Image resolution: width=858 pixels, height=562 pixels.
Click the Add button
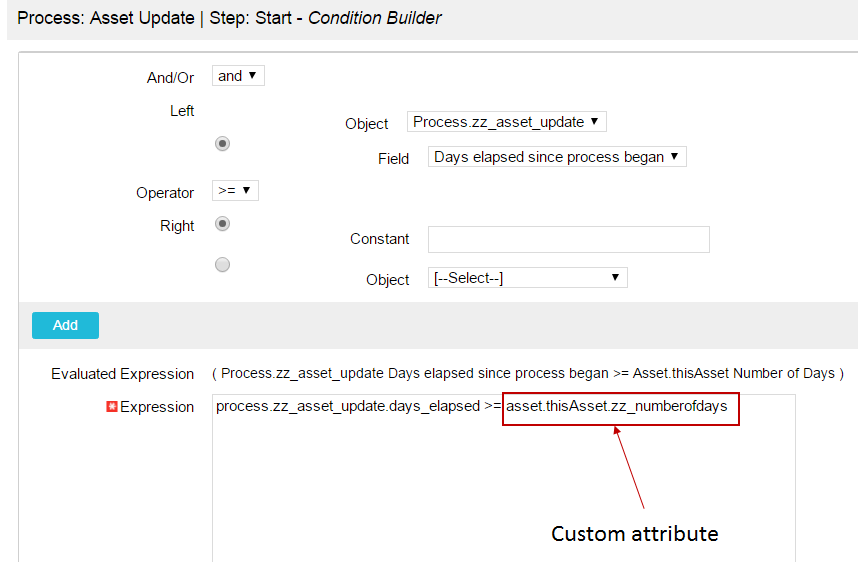click(x=65, y=325)
